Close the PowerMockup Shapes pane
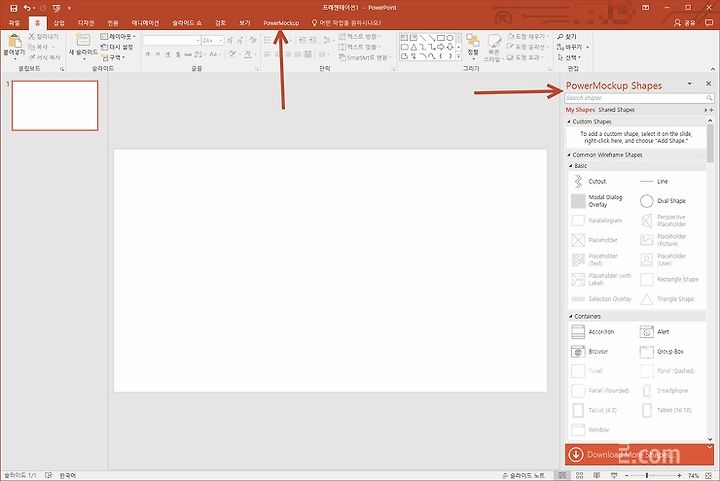The width and height of the screenshot is (720, 481). click(x=709, y=84)
